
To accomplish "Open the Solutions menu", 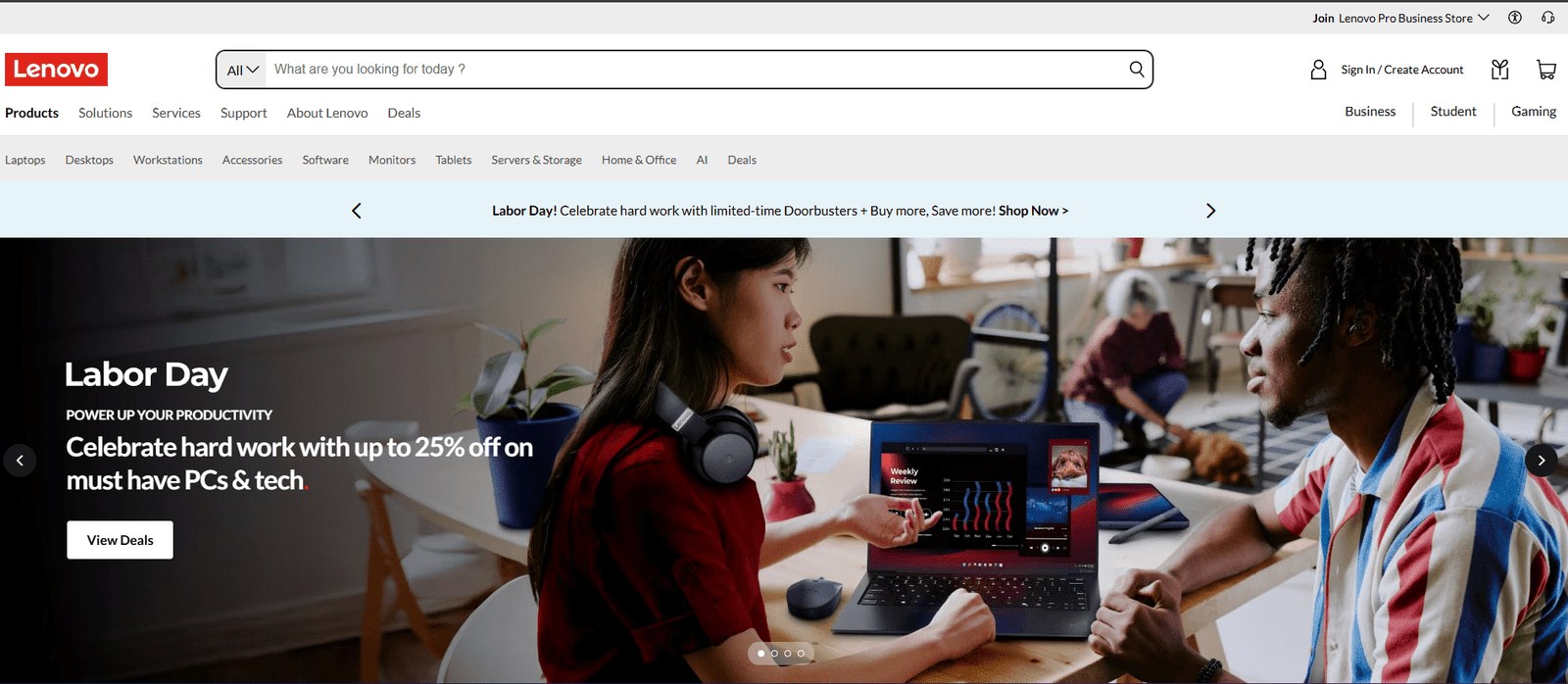I will coord(105,113).
